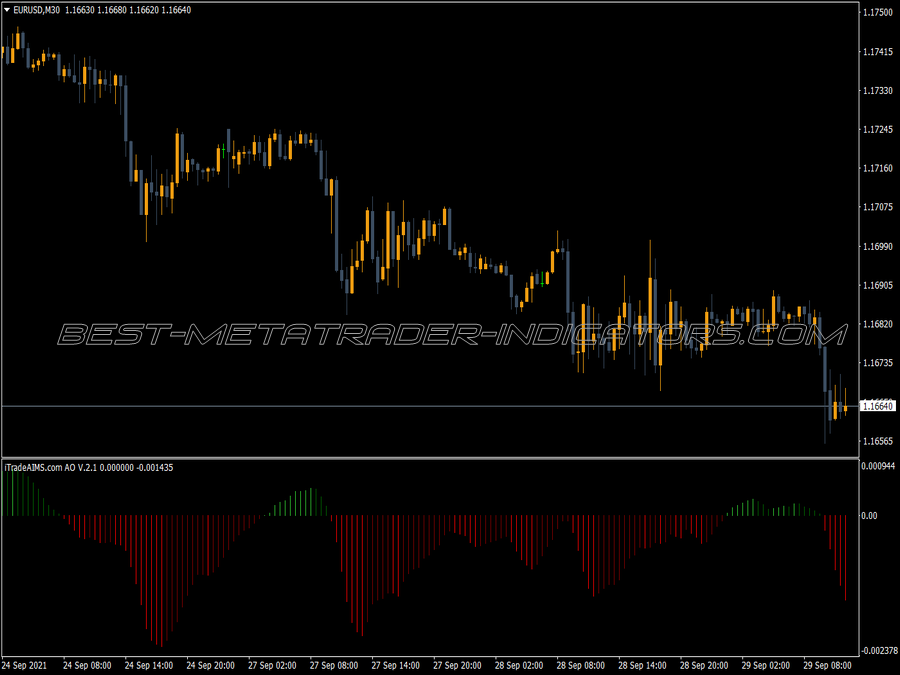This screenshot has height=675, width=900.
Task: Click the 1.16820 price scale label
Action: point(878,324)
